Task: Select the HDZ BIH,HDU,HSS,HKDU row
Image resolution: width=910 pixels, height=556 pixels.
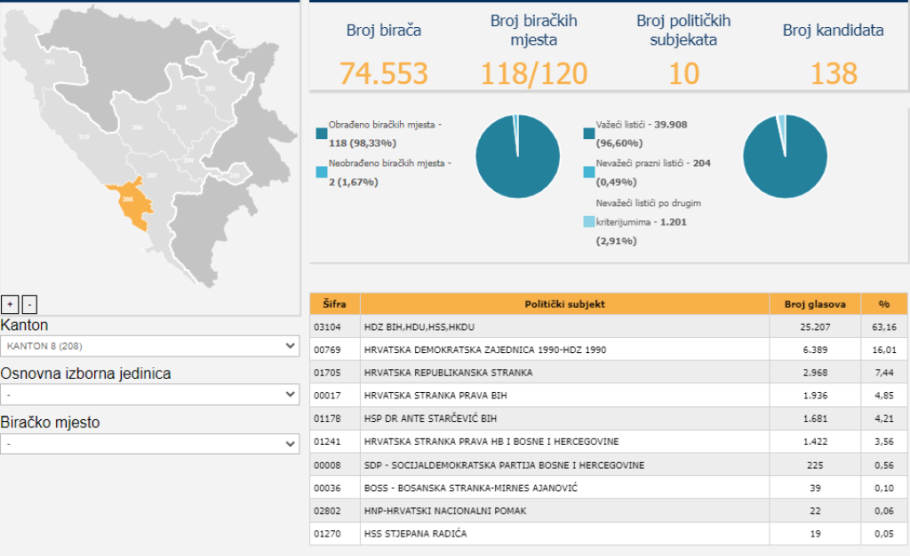Action: coord(565,327)
